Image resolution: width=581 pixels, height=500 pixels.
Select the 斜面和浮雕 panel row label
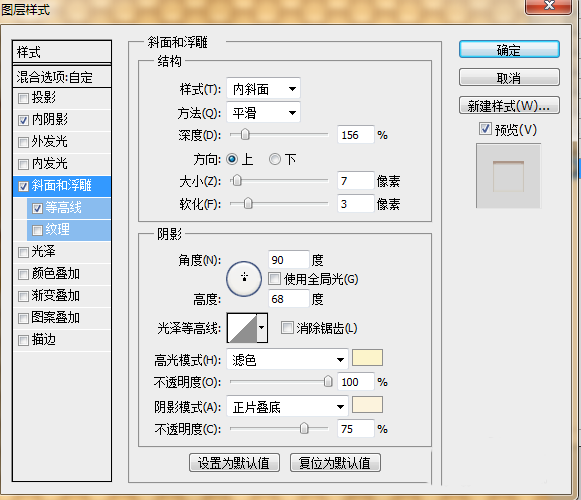[62, 185]
